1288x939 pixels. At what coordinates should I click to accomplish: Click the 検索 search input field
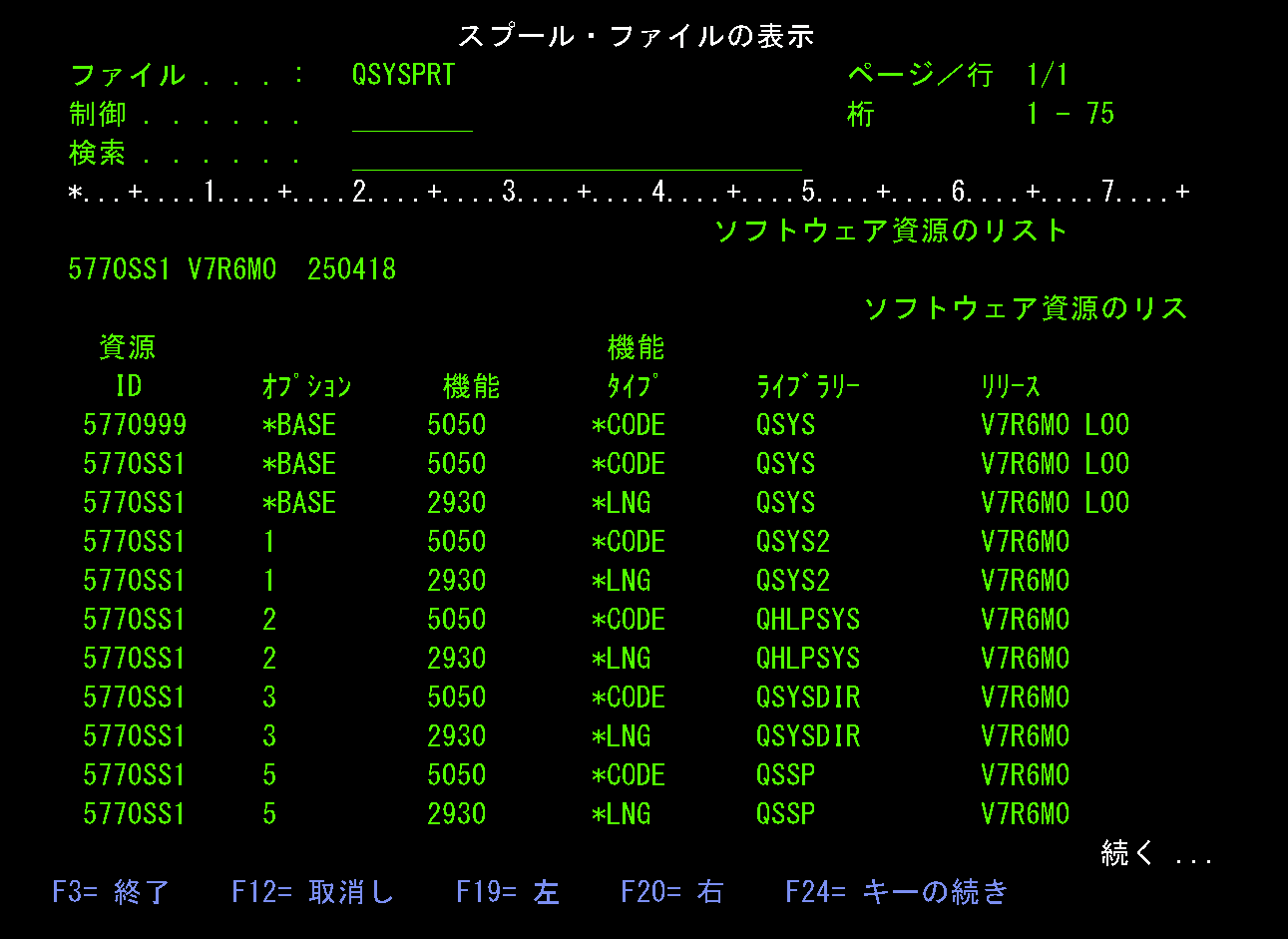pyautogui.click(x=577, y=154)
